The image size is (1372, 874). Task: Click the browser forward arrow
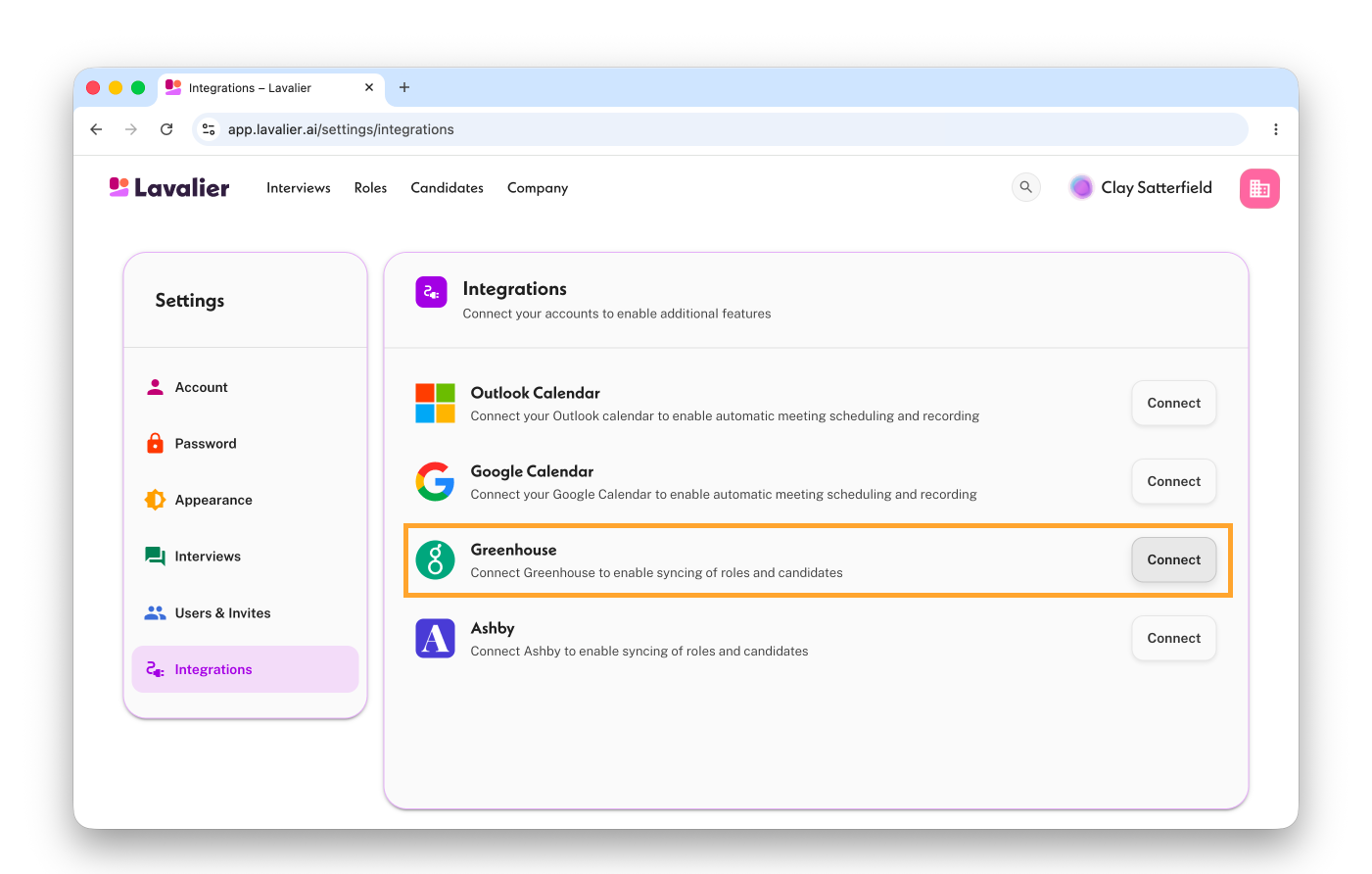[x=131, y=129]
